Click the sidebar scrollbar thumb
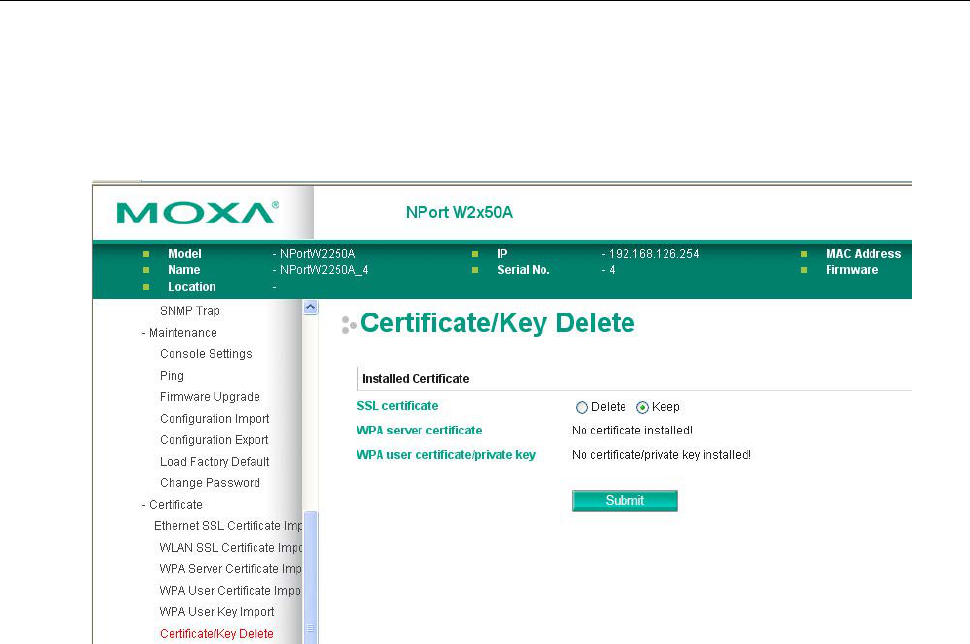970x644 pixels. point(311,577)
